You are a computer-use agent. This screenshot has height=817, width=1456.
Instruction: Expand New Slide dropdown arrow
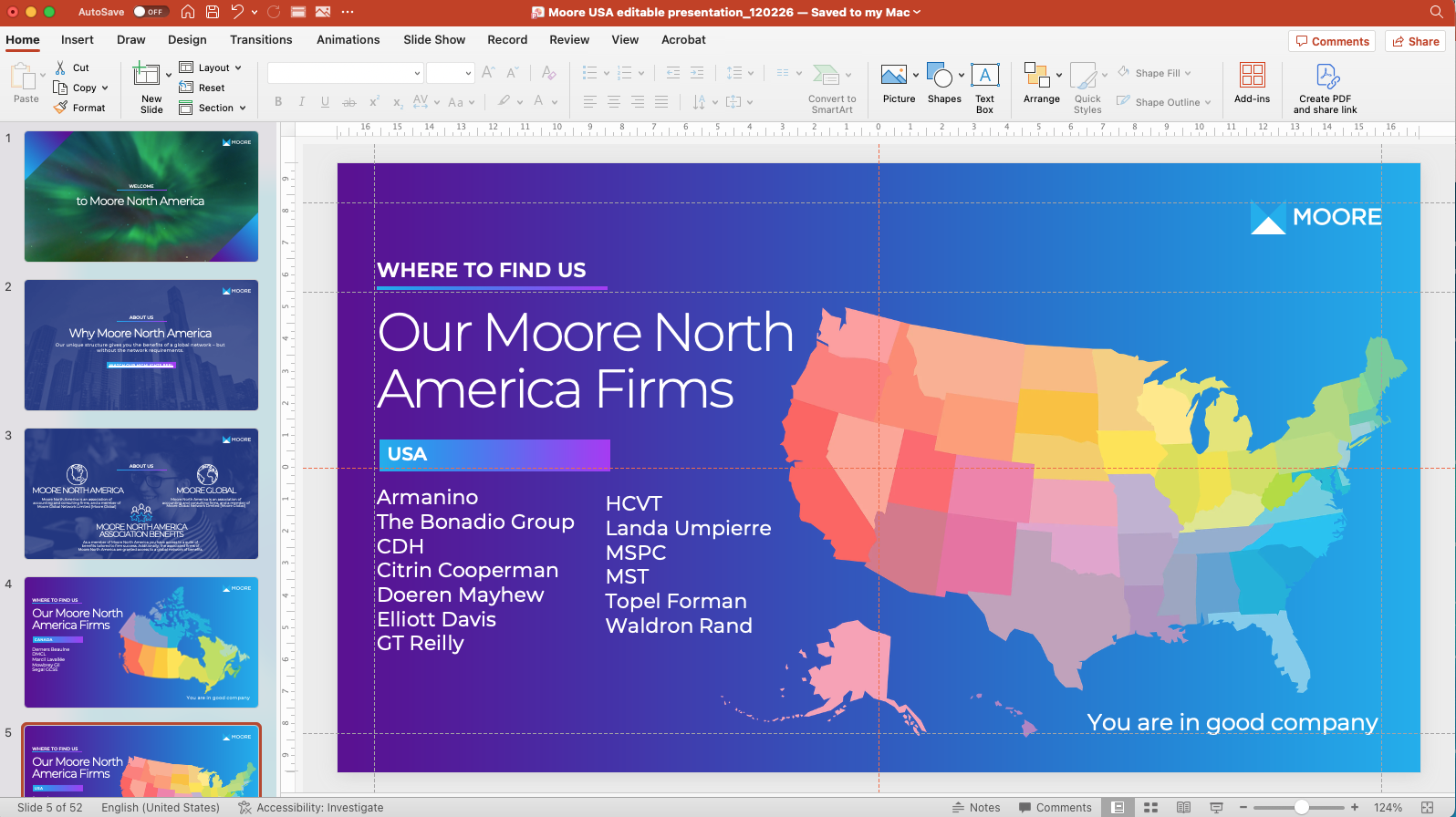(169, 75)
